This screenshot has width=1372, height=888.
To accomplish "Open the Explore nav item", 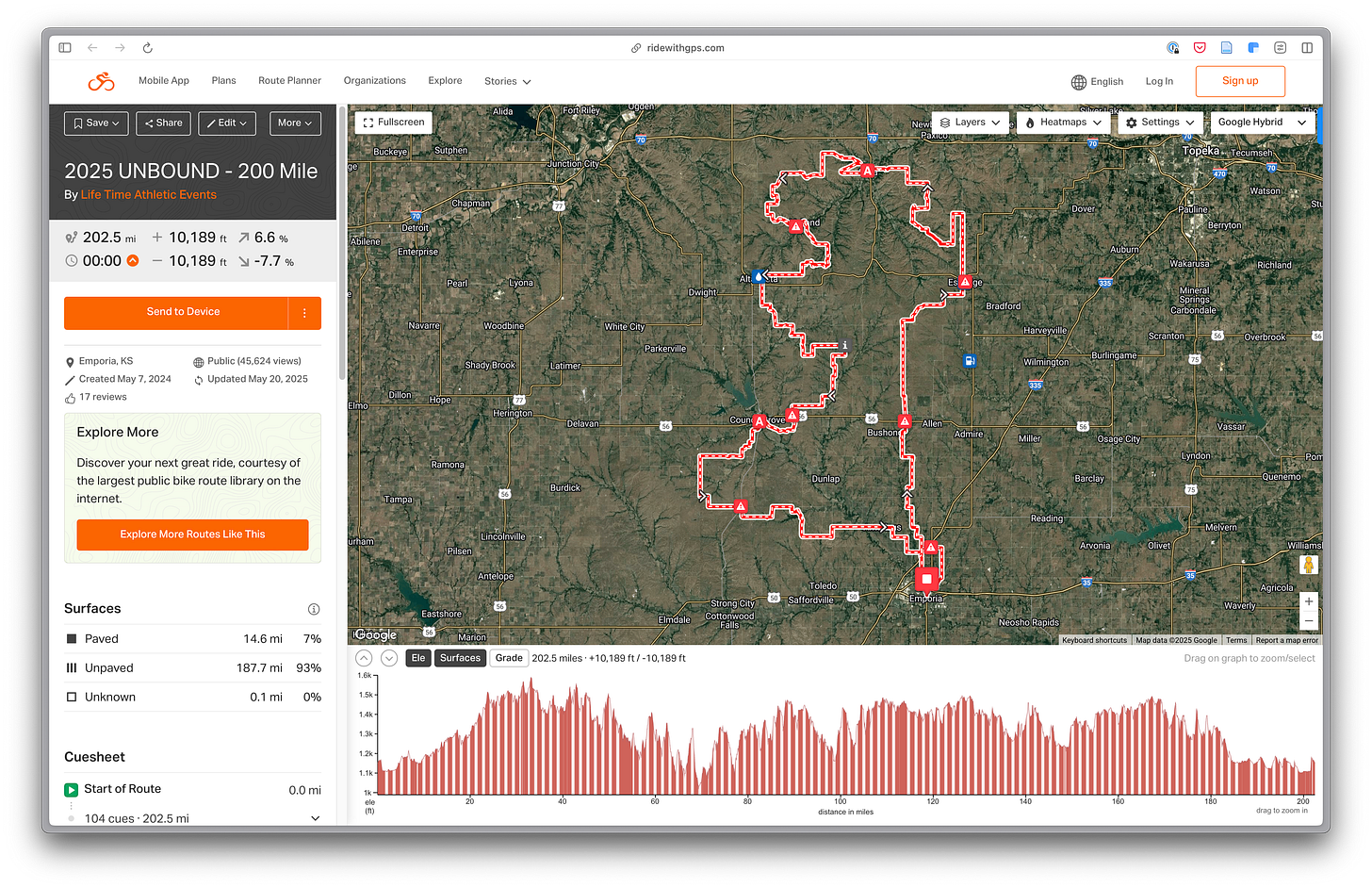I will click(x=445, y=81).
